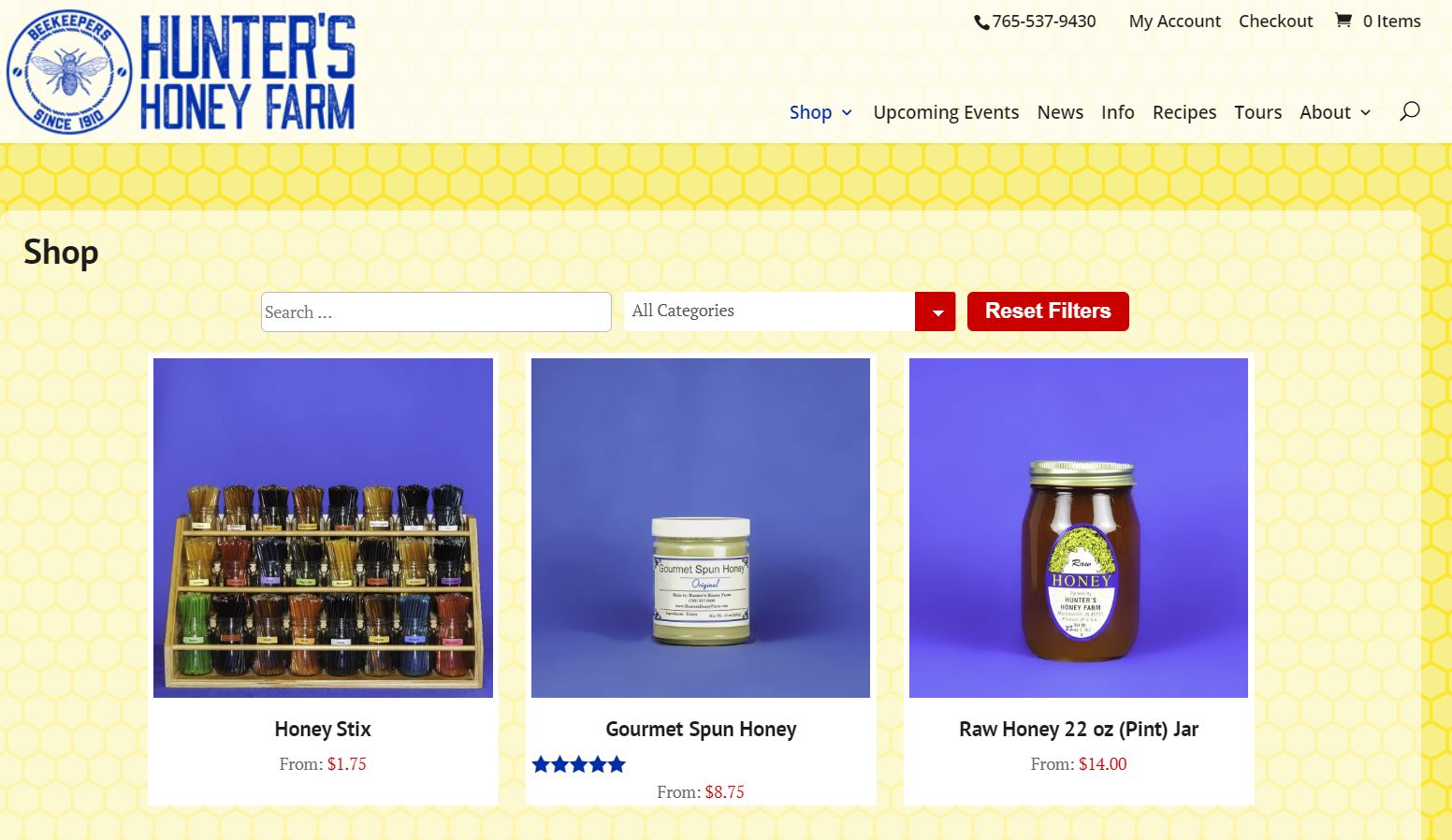
Task: Click the Hunter's Honey Farm bee logo
Action: 68,72
